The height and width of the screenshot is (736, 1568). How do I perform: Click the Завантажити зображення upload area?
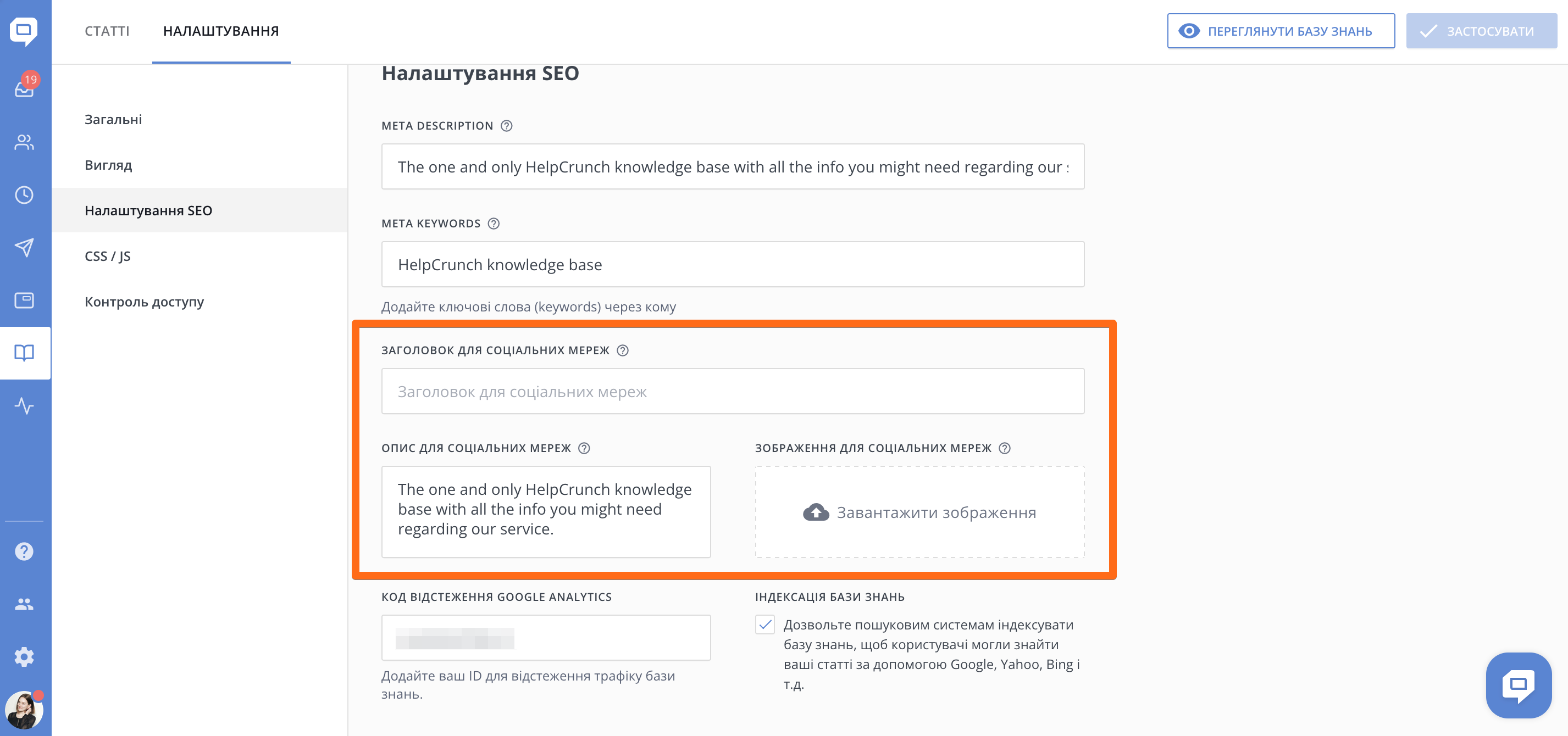coord(919,512)
